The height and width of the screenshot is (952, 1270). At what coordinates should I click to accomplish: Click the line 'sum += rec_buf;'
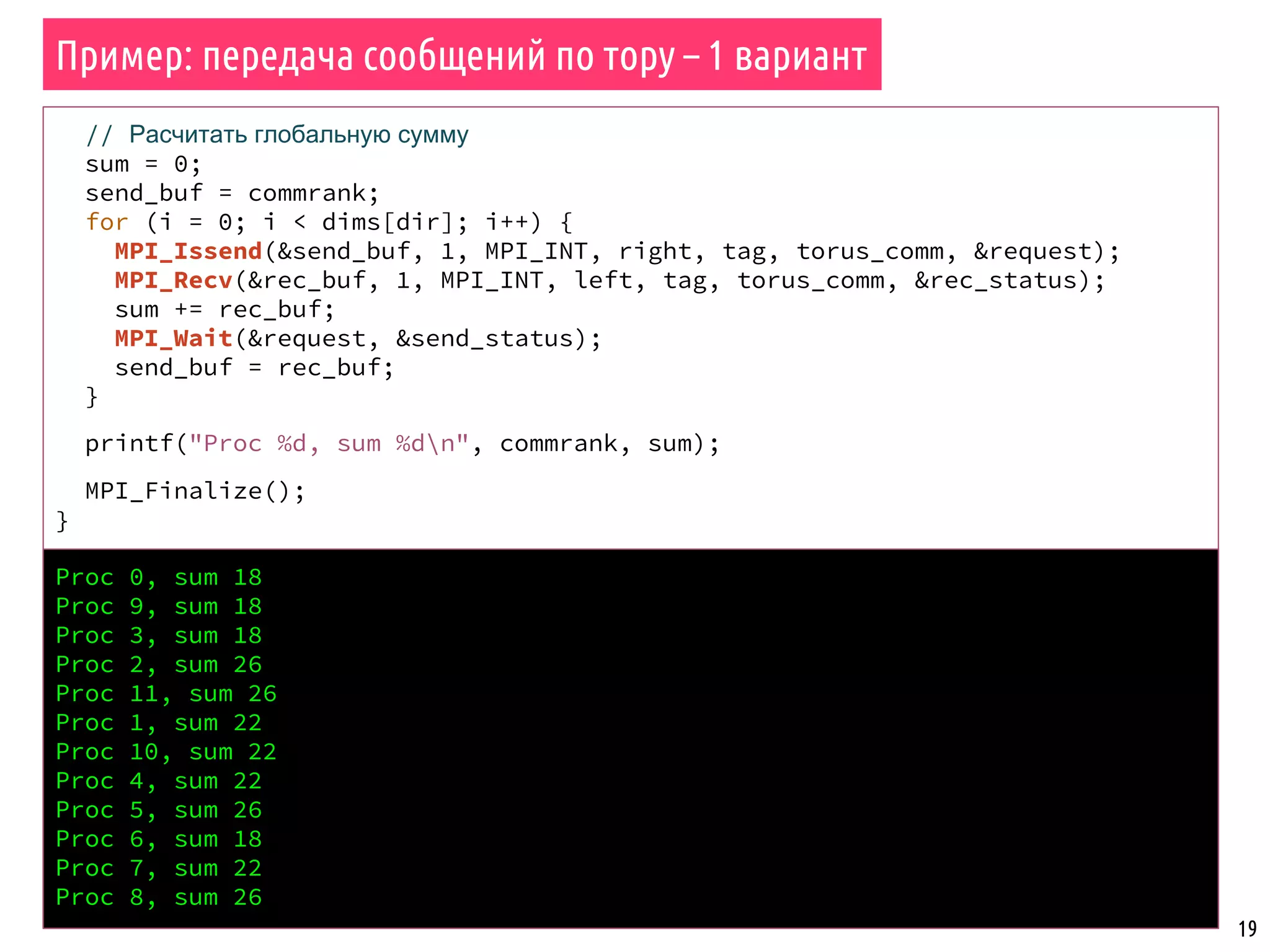point(224,309)
